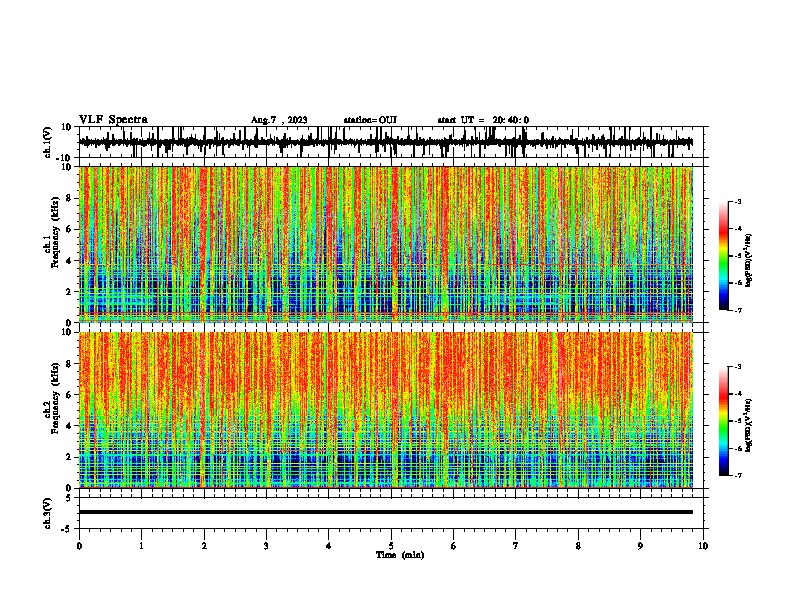Screen dimensions: 792x612
Task: Click inside the ch.1 frequency spectrogram
Action: click(385, 244)
